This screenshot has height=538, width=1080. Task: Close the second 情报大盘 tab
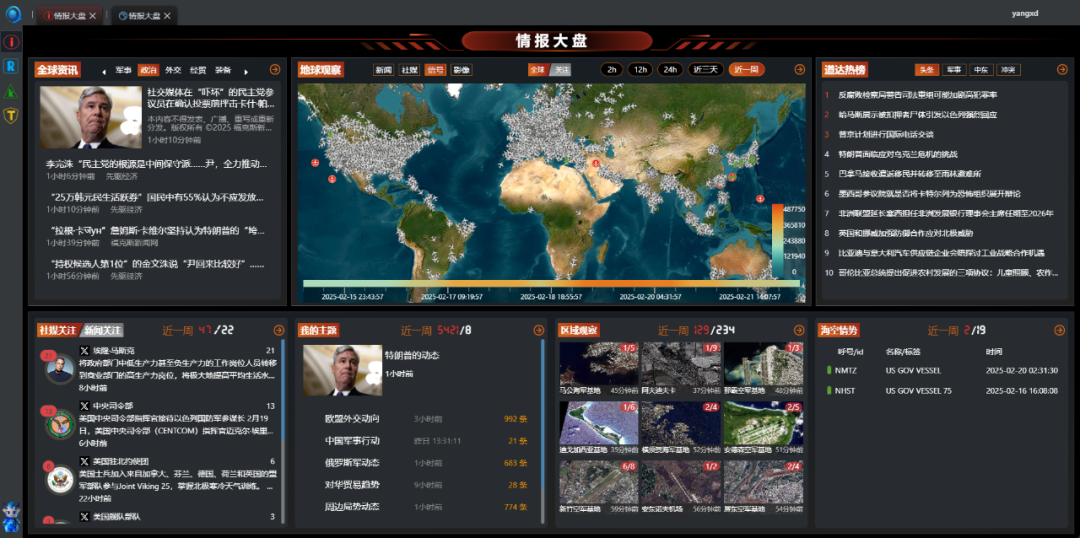click(167, 15)
